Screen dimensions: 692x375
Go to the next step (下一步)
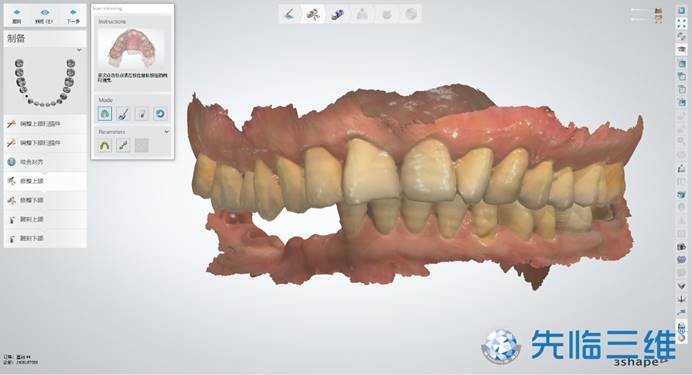pyautogui.click(x=73, y=15)
